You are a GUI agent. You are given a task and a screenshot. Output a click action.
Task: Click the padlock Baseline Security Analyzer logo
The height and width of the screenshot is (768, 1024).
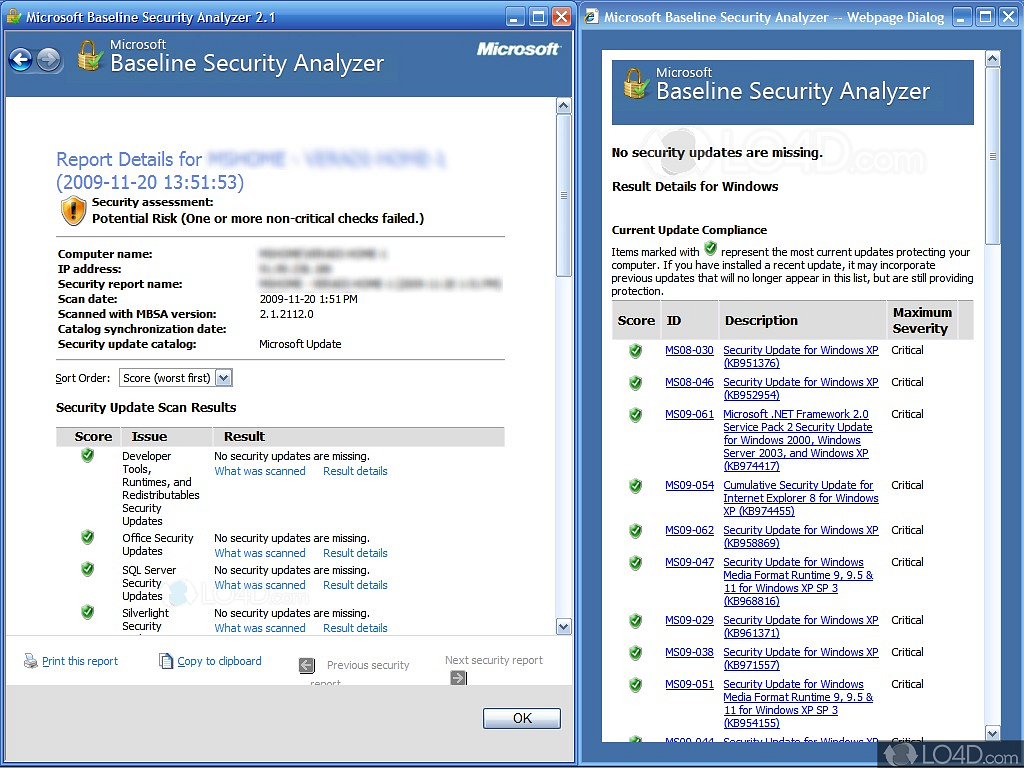(89, 57)
